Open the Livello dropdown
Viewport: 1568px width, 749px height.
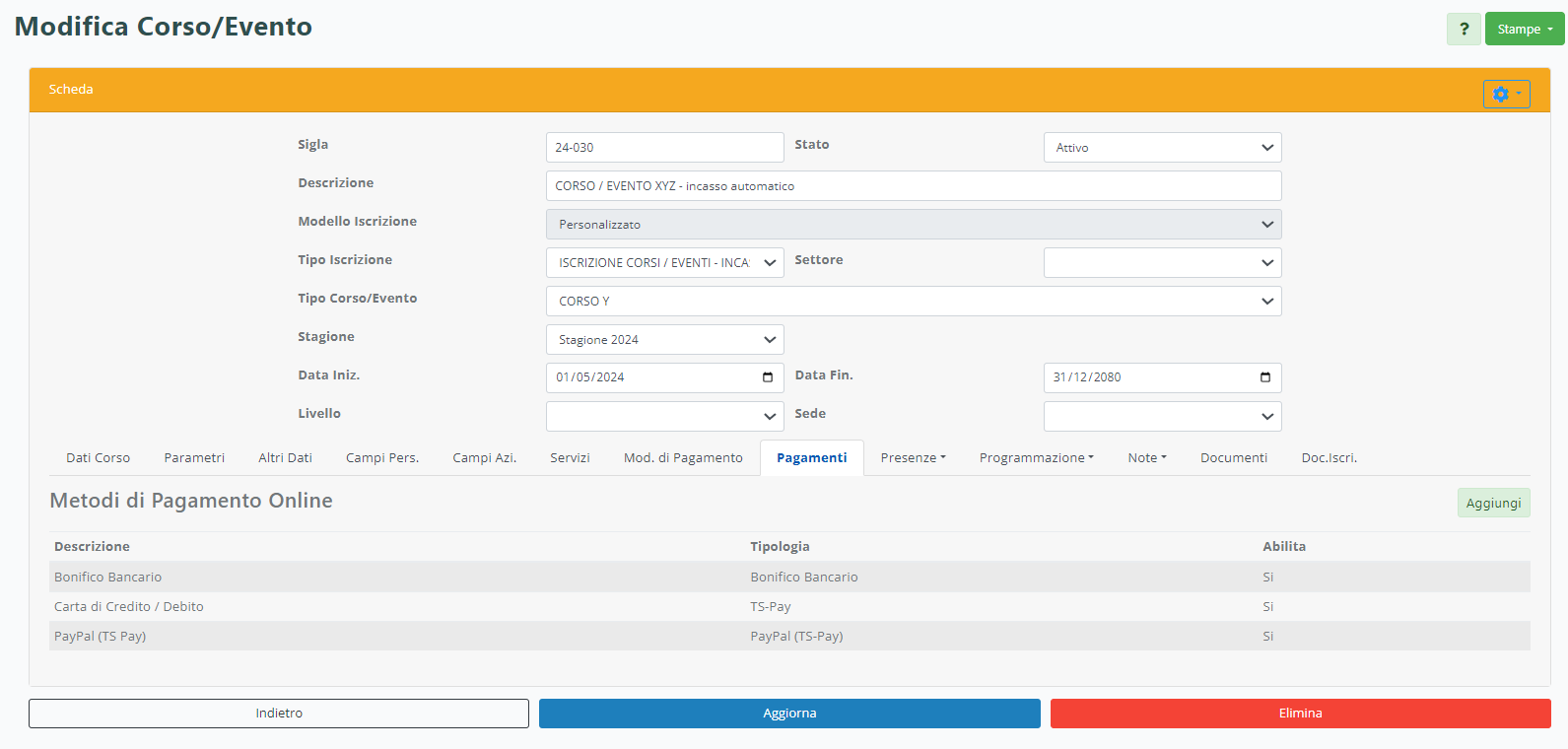[664, 416]
